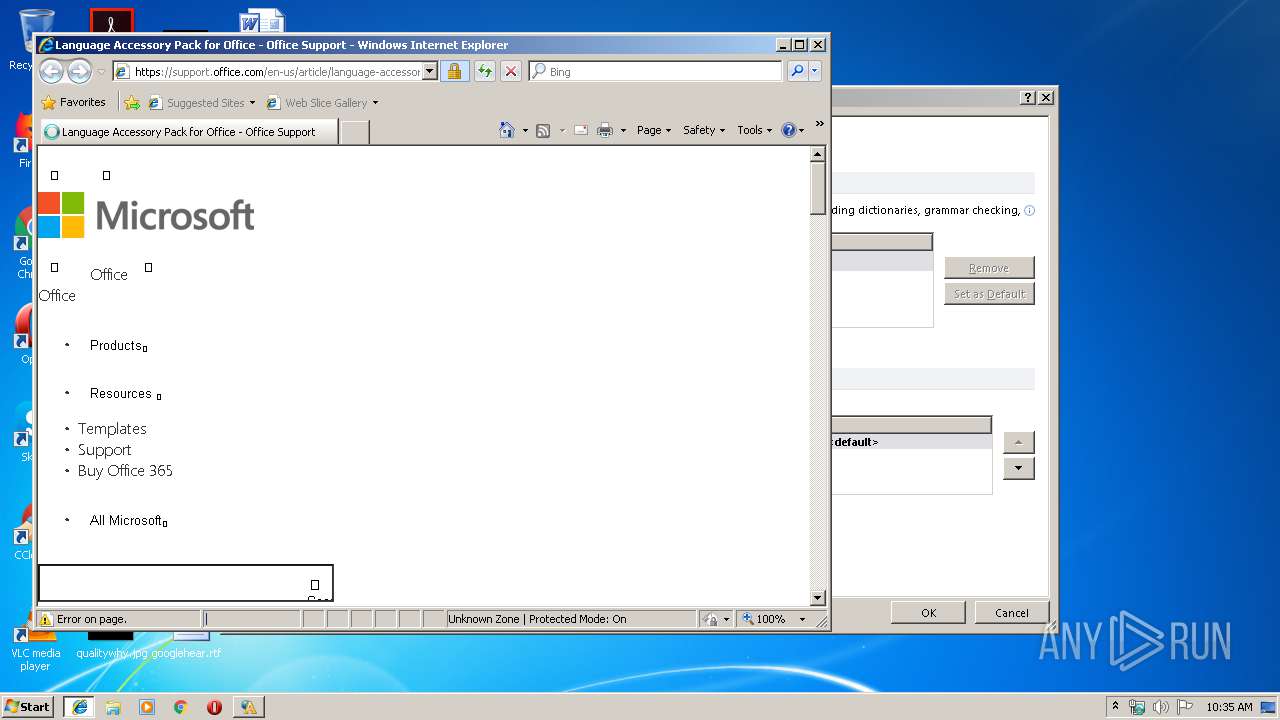1280x720 pixels.
Task: Open a new blank tab
Action: [354, 132]
